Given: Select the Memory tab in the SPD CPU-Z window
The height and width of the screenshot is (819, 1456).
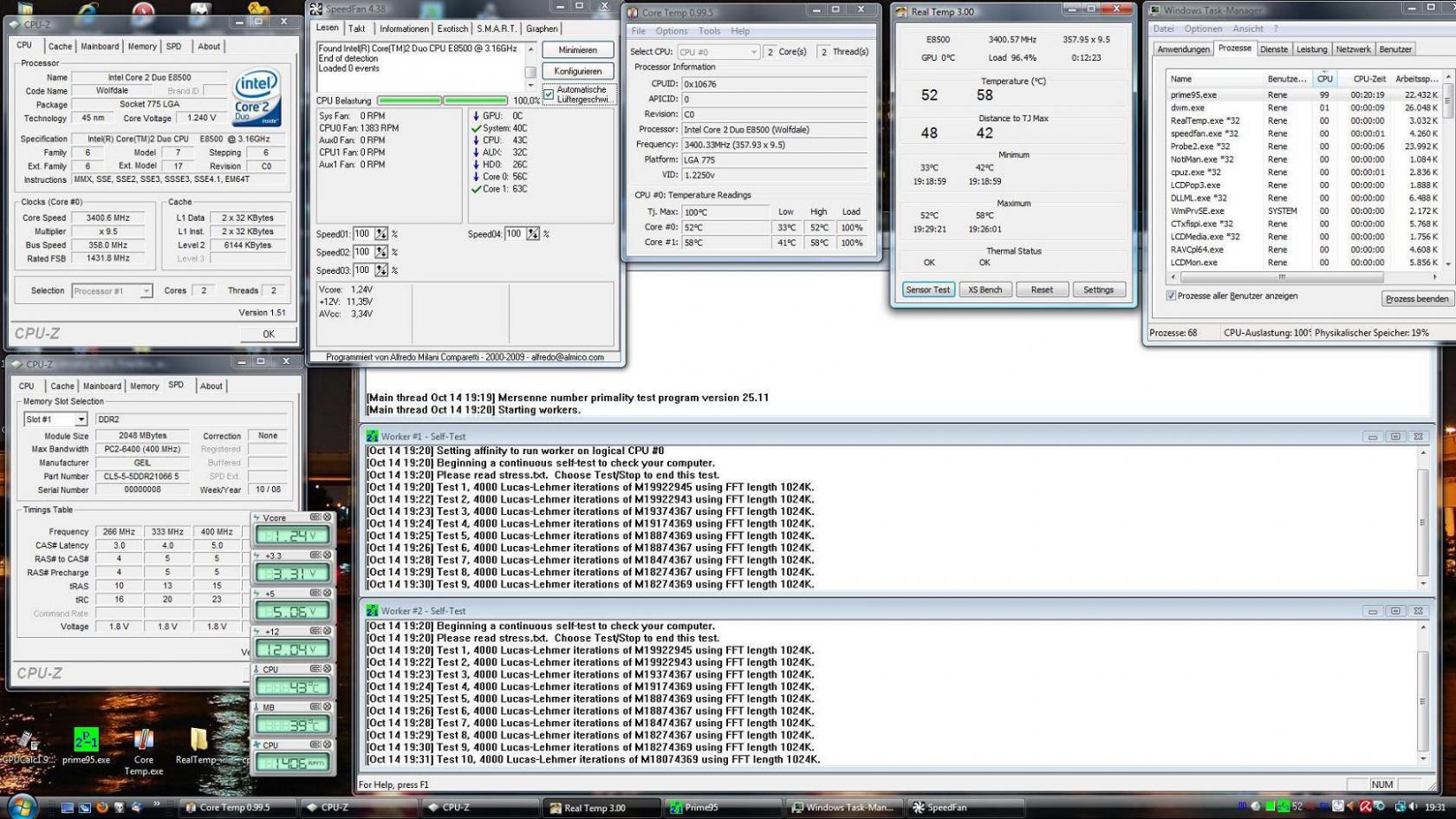Looking at the screenshot, I should 144,387.
